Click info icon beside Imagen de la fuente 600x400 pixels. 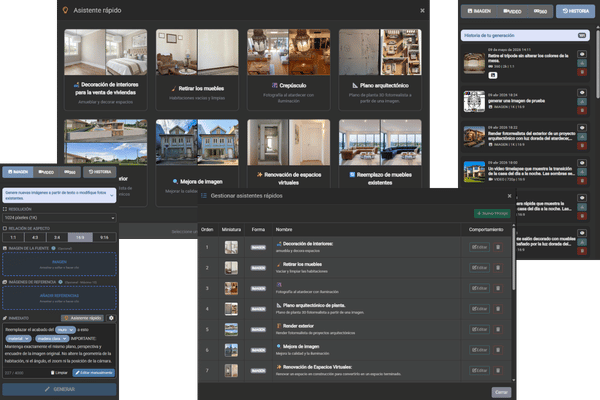tap(54, 248)
